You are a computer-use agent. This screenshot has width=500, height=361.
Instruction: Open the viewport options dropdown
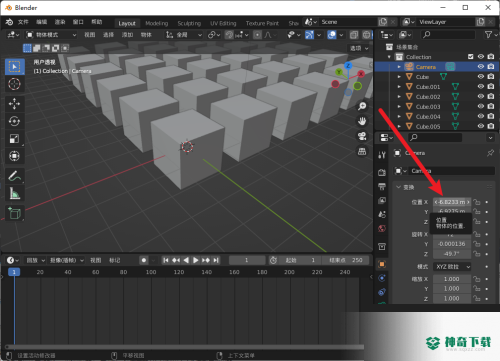click(359, 48)
